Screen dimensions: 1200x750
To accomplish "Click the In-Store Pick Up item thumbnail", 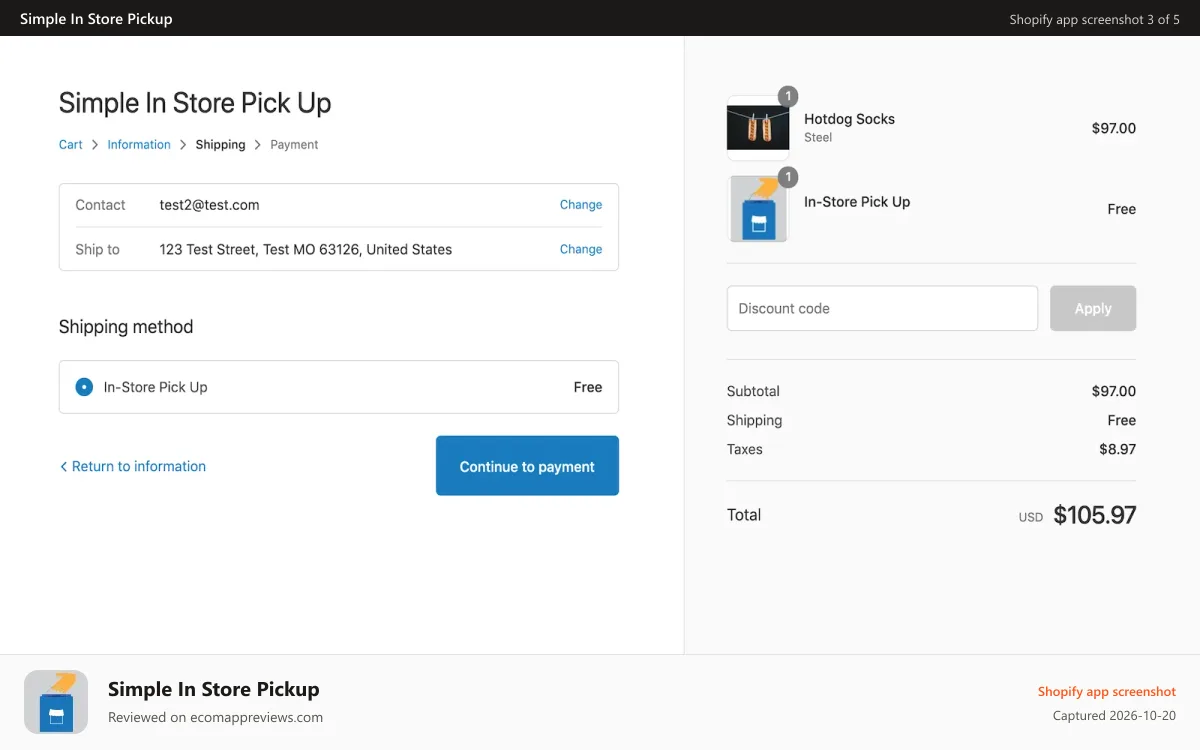I will [758, 209].
